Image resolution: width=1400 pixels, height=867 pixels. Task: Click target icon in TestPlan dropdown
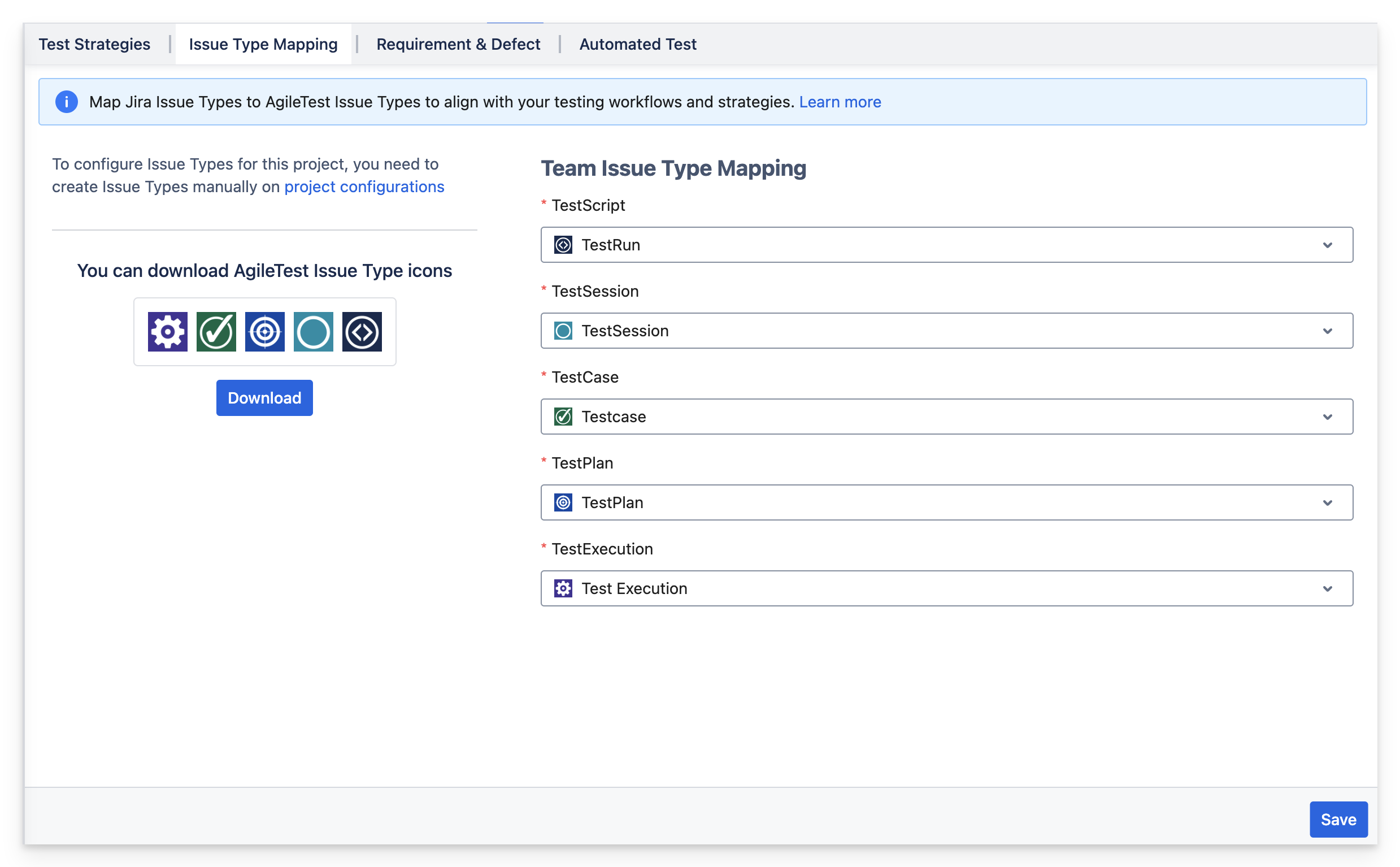click(563, 502)
